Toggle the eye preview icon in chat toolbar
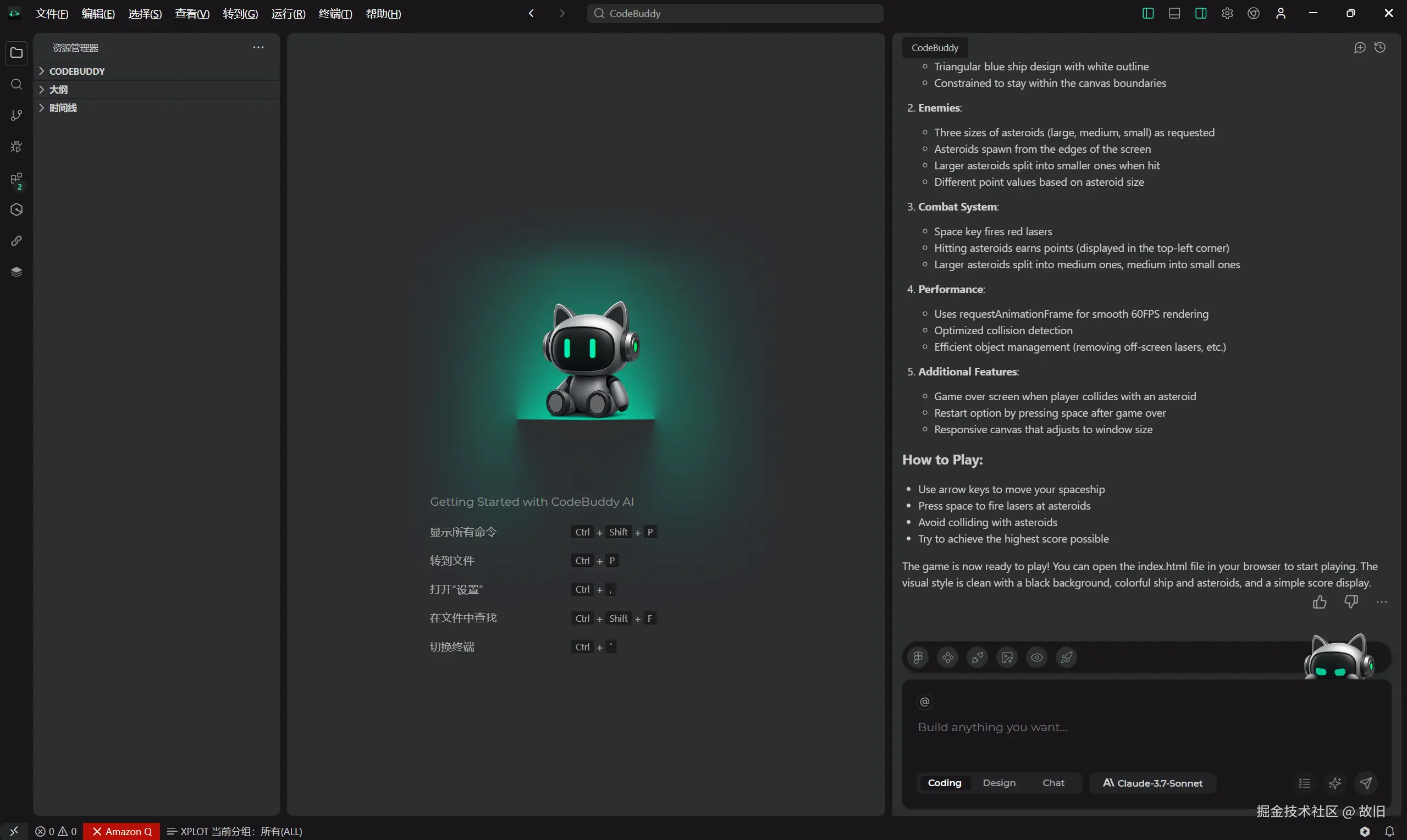 pos(1037,657)
